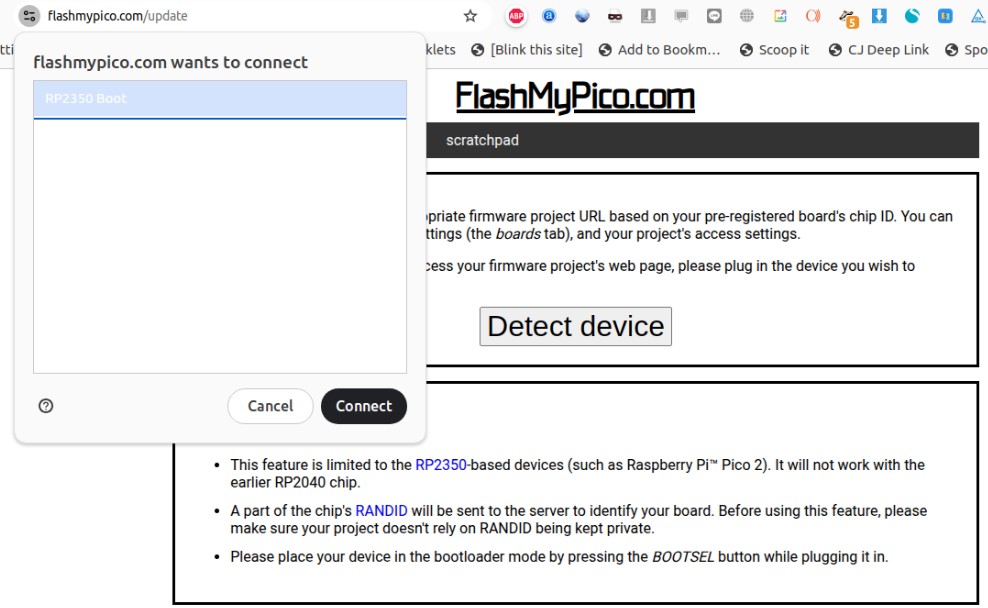This screenshot has height=608, width=988.
Task: Open the 'scratchpad' navigation tab
Action: (x=482, y=140)
